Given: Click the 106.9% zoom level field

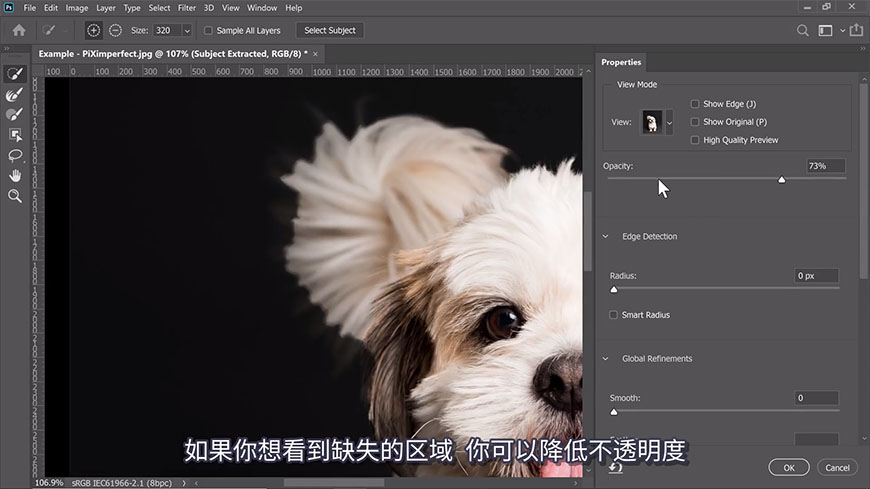Looking at the screenshot, I should click(x=49, y=483).
